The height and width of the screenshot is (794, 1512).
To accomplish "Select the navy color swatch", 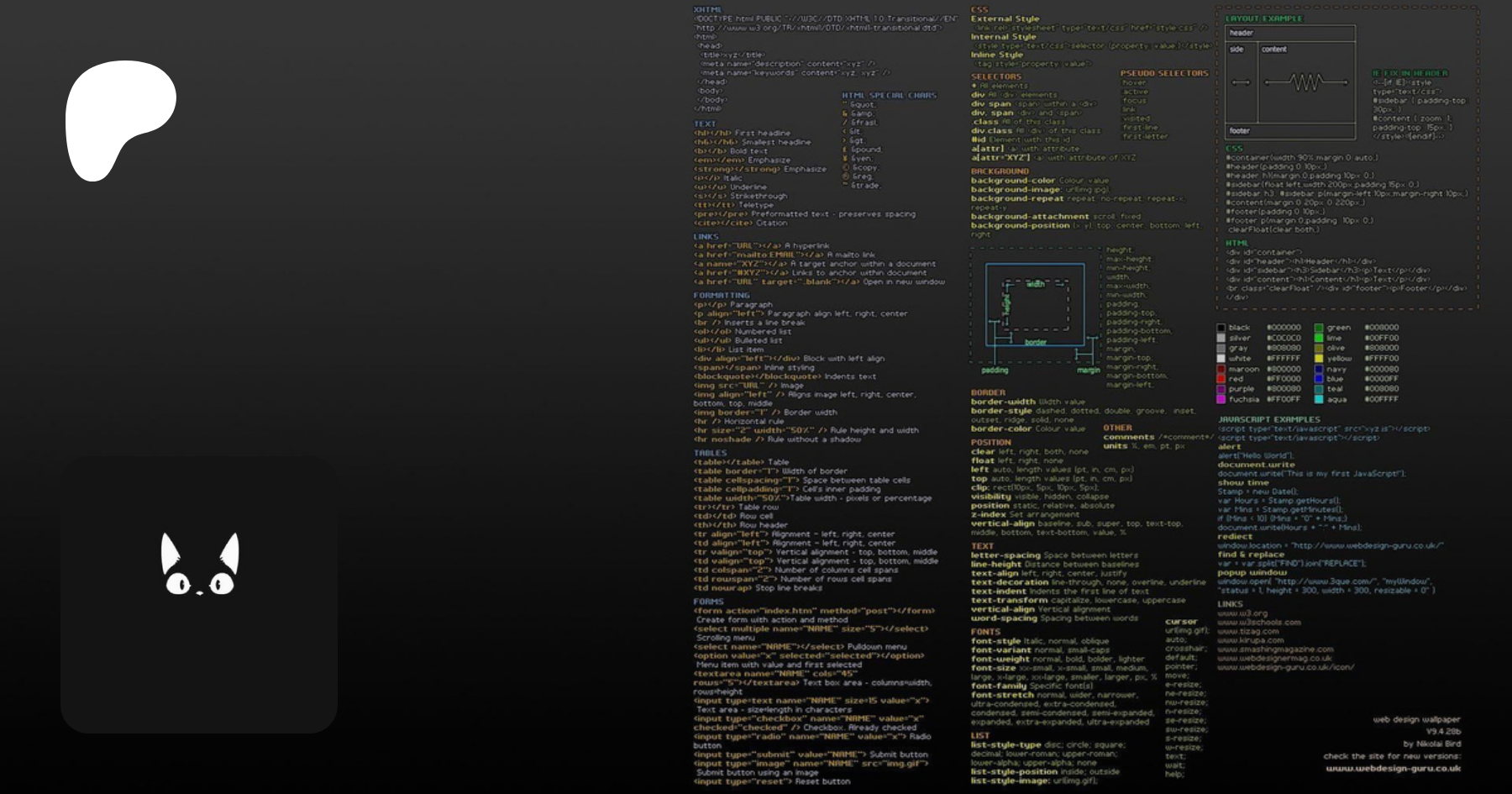I will point(1319,369).
